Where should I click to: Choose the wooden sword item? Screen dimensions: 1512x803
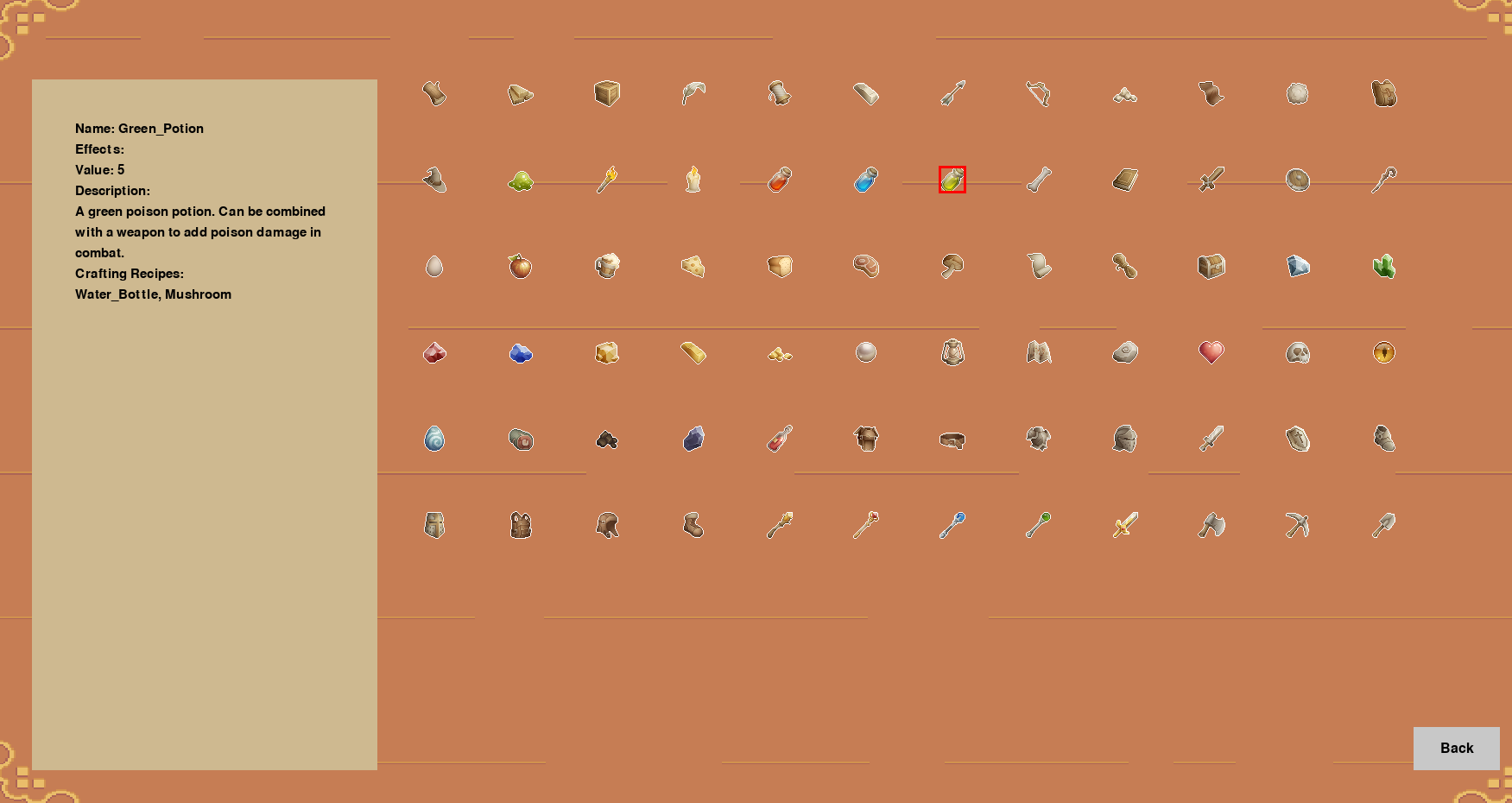click(x=1211, y=180)
